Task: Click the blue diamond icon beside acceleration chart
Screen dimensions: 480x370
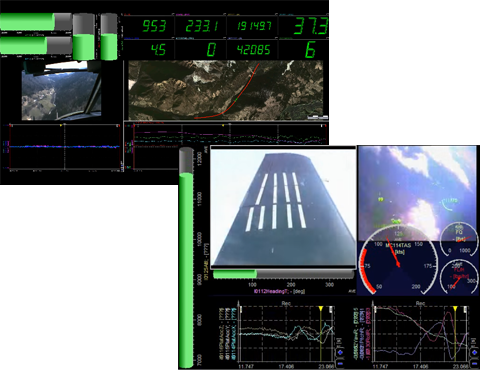Action: click(340, 352)
